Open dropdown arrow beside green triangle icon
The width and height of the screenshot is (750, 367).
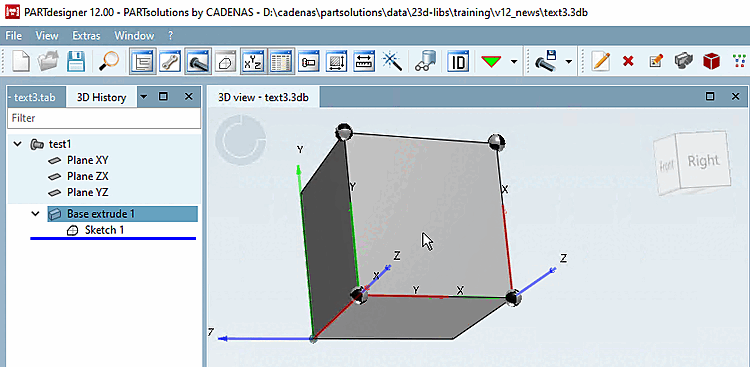pos(514,62)
